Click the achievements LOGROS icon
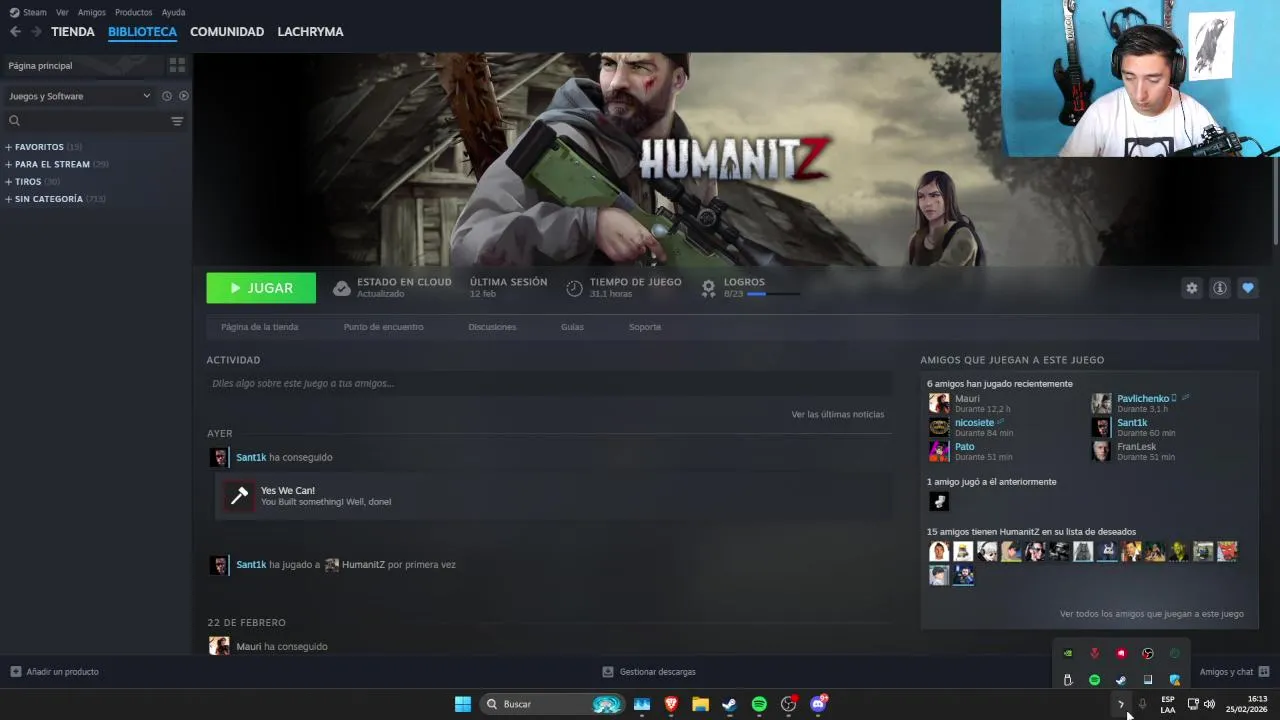Screen dimensions: 1280x720 tap(708, 288)
